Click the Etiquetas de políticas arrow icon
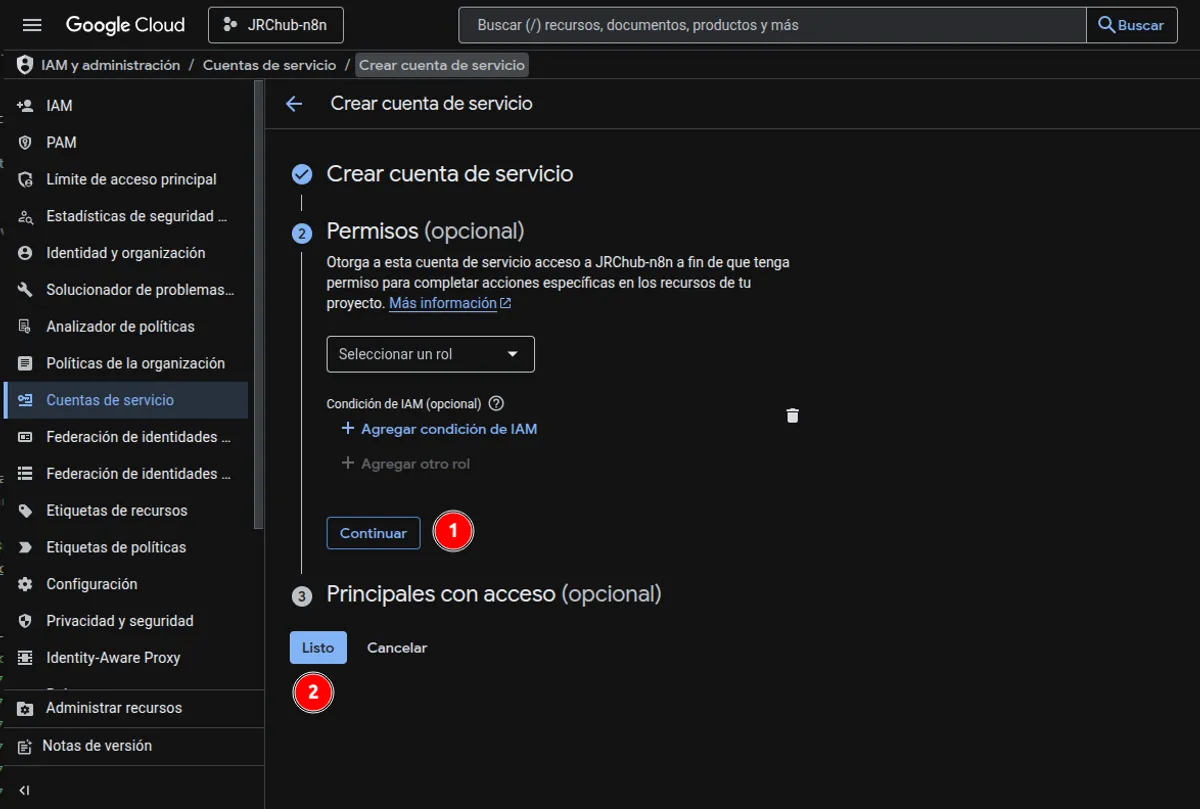Viewport: 1200px width, 809px height. tap(26, 548)
